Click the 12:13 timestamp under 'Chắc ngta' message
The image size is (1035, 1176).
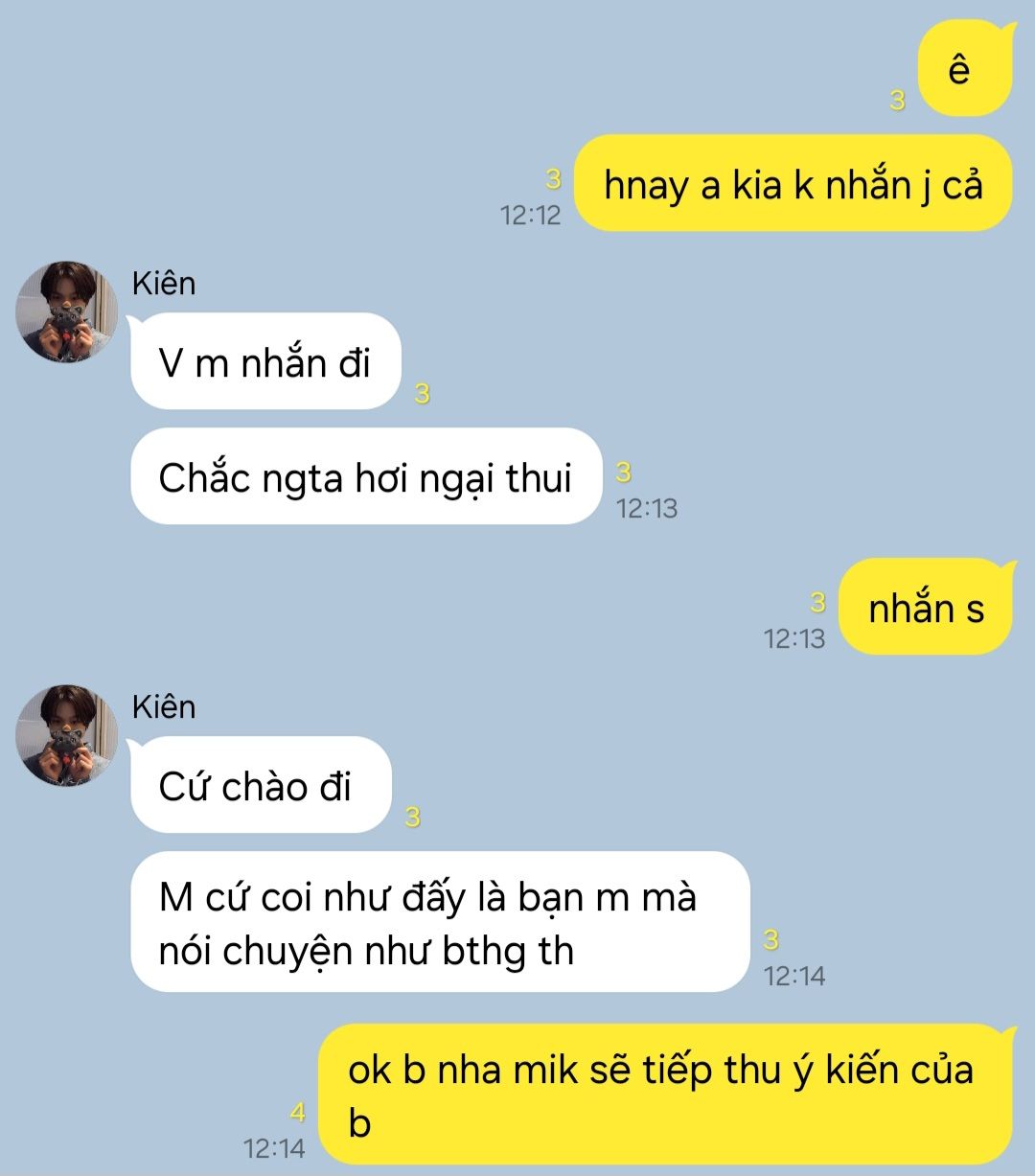[647, 508]
